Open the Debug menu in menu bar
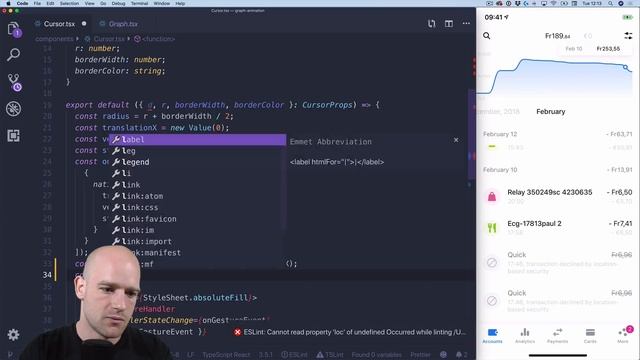Viewport: 640px width, 360px height. click(x=118, y=3)
